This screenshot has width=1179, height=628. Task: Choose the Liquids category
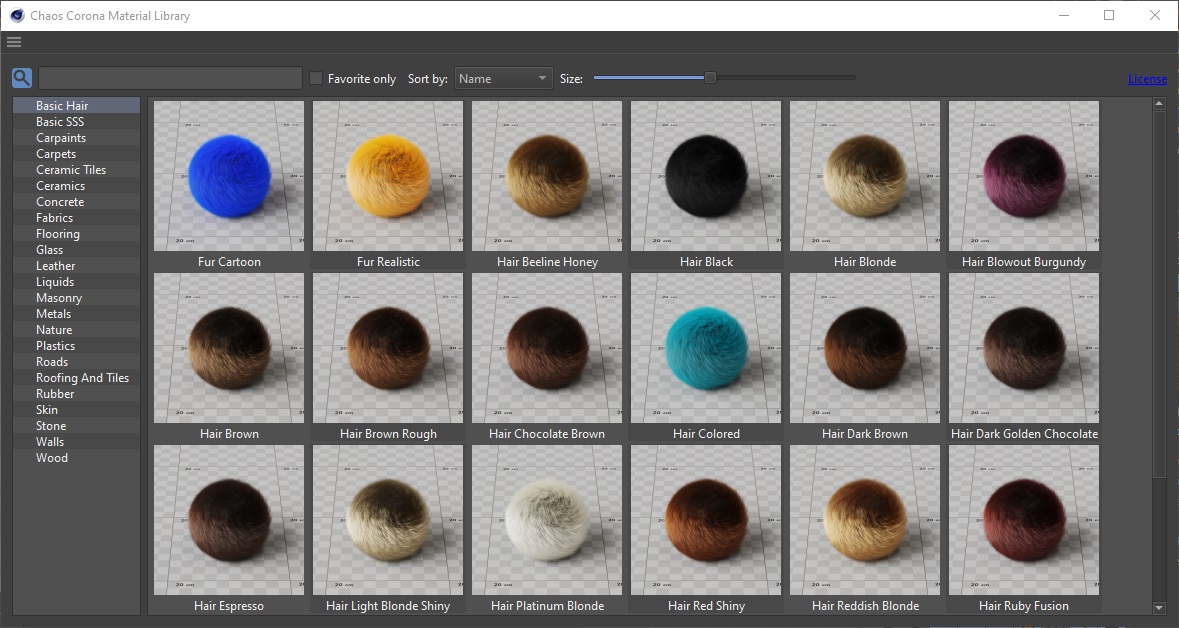76,282
